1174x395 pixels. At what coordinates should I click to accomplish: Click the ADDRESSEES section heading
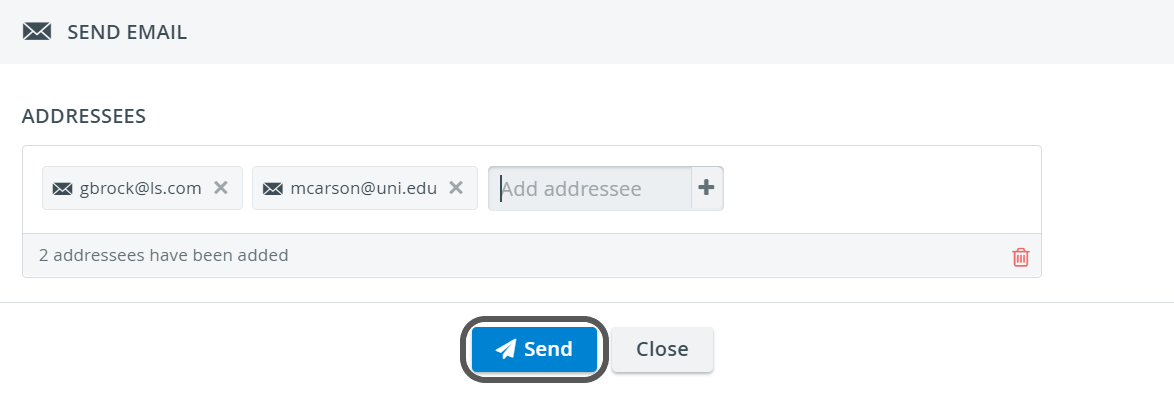(x=84, y=116)
